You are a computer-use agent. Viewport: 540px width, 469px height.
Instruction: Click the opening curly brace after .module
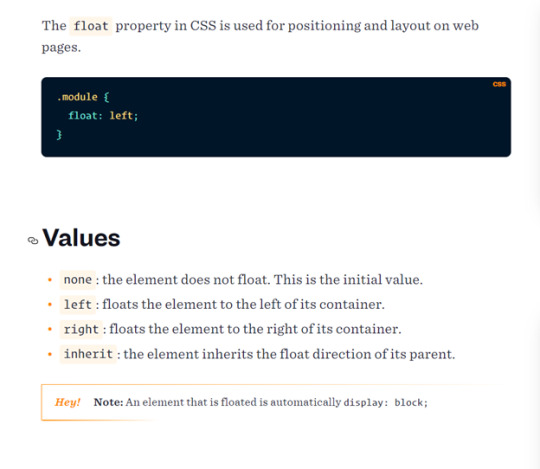[106, 97]
